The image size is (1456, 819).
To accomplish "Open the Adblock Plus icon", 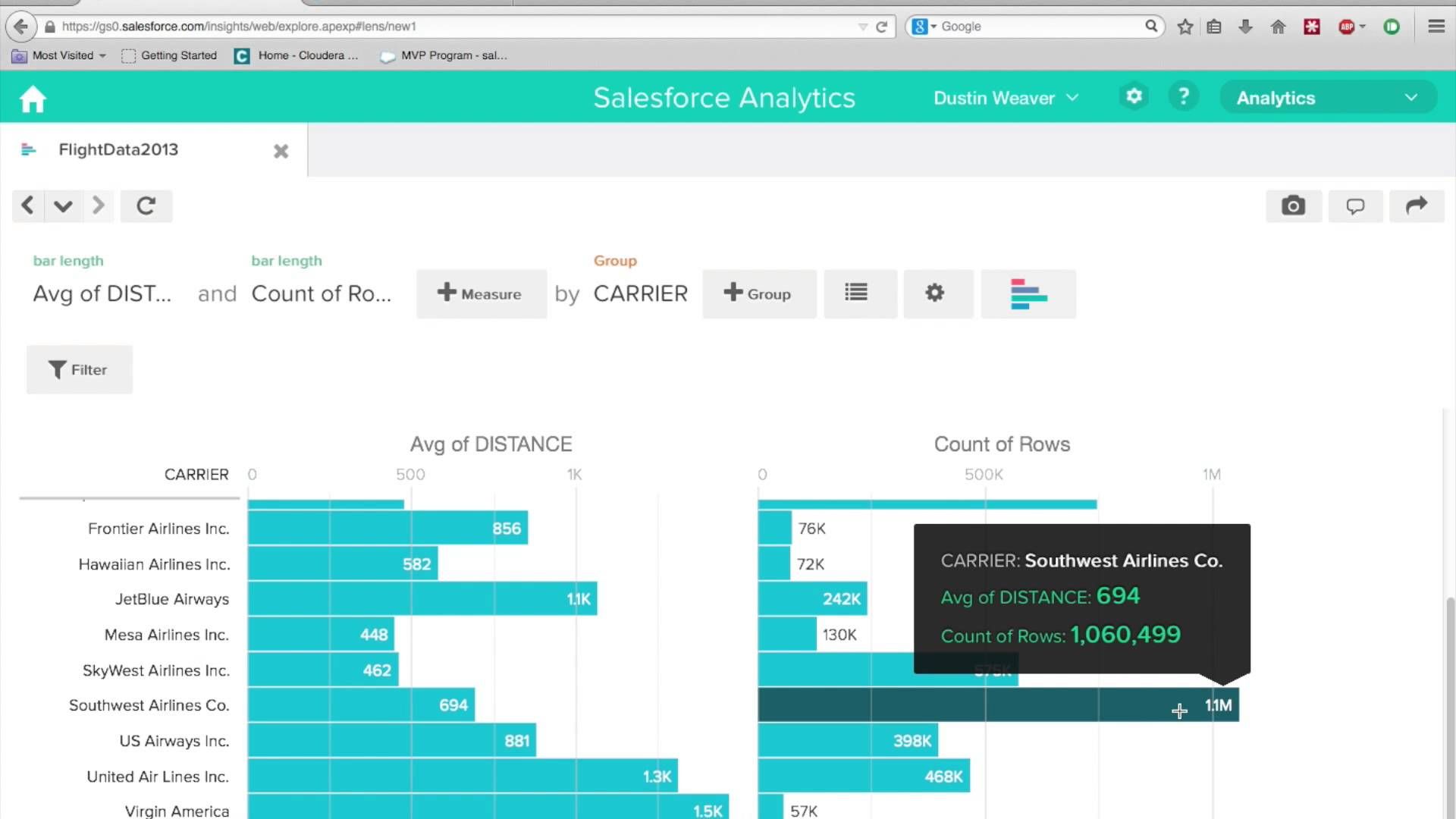I will (1347, 27).
